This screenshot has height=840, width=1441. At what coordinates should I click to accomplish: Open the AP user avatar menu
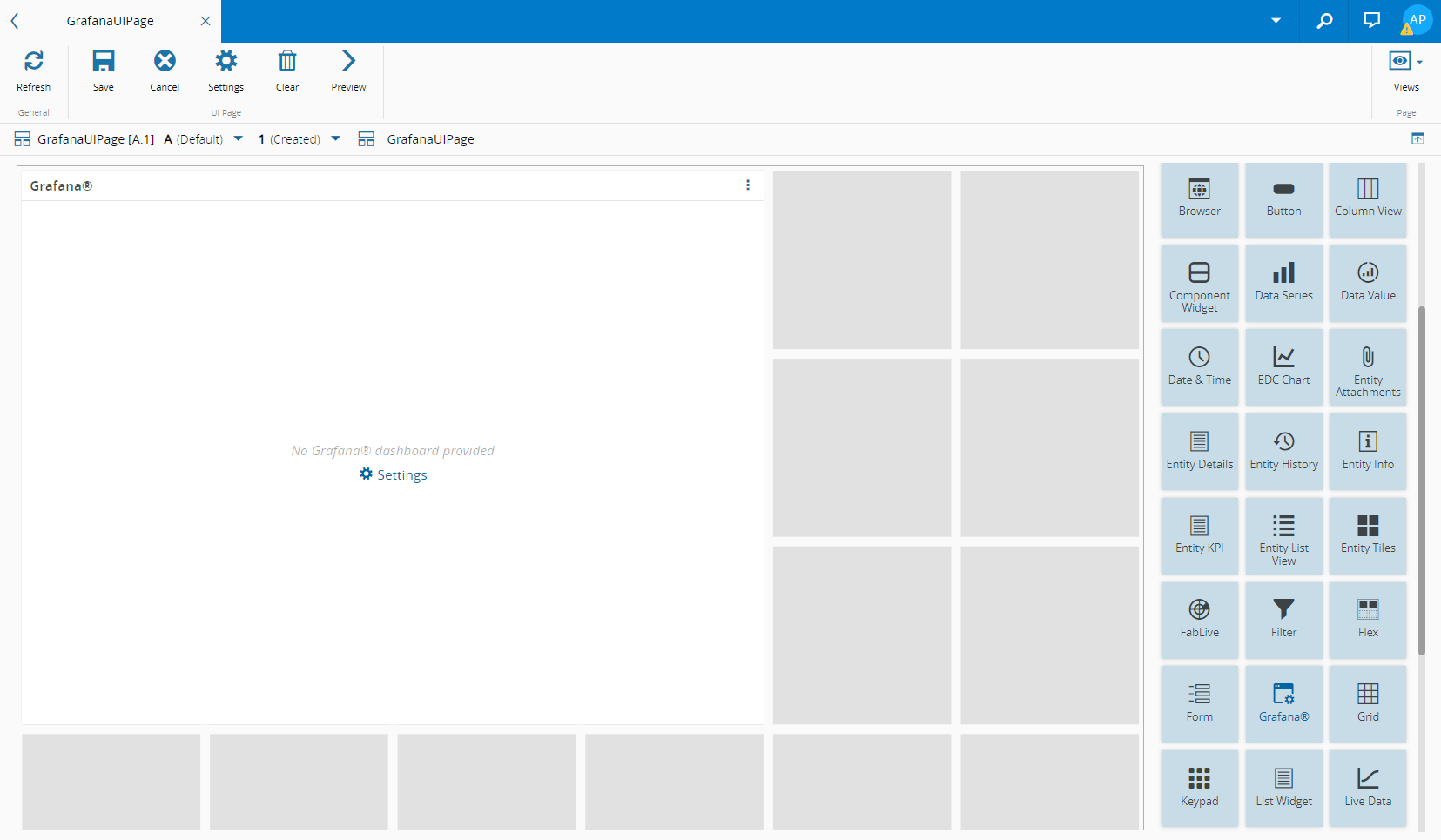(x=1417, y=20)
